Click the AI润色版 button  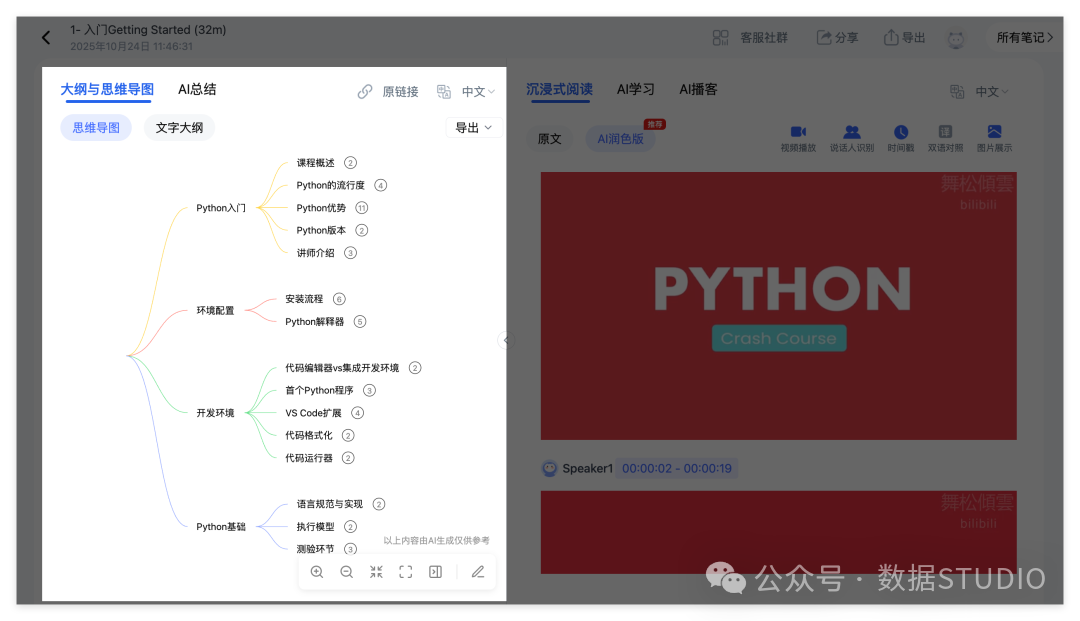point(621,138)
